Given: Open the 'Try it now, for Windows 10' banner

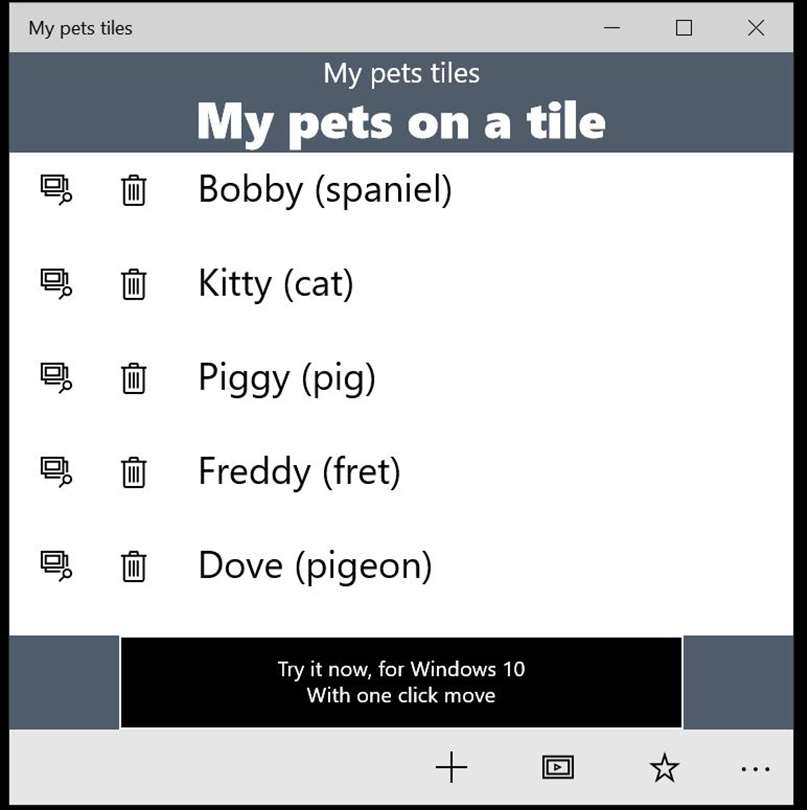Looking at the screenshot, I should click(x=401, y=682).
